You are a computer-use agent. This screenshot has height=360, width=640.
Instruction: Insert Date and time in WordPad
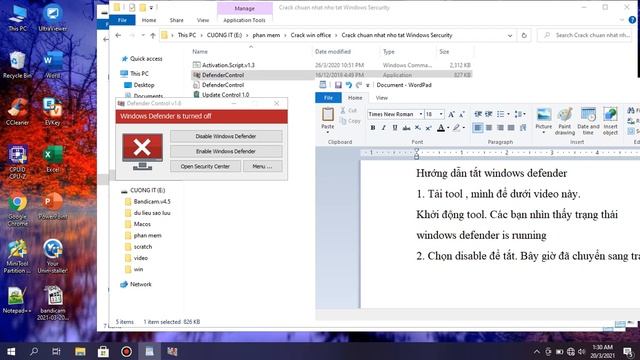click(588, 121)
